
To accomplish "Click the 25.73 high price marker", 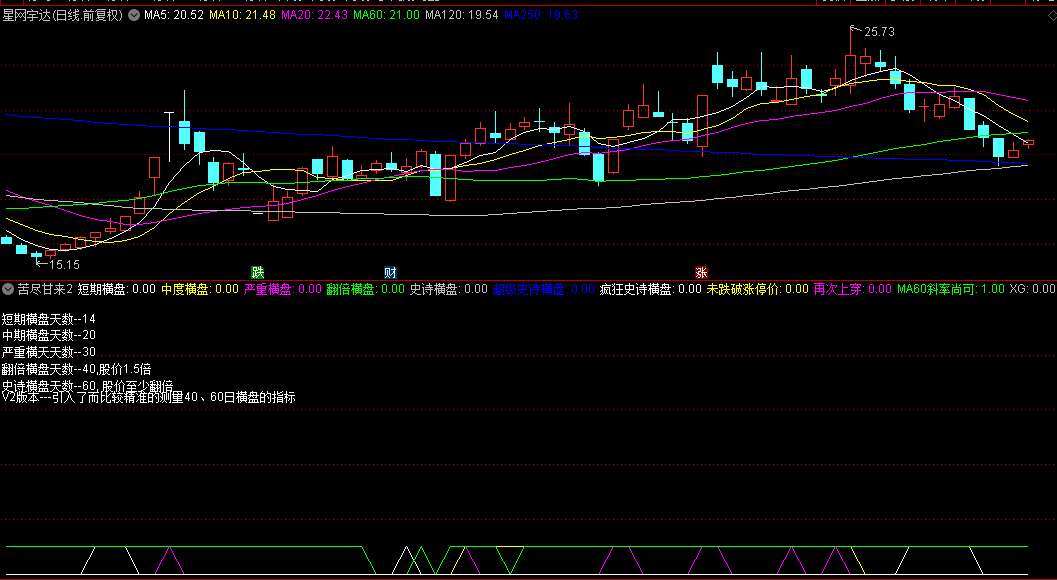I will pos(878,32).
